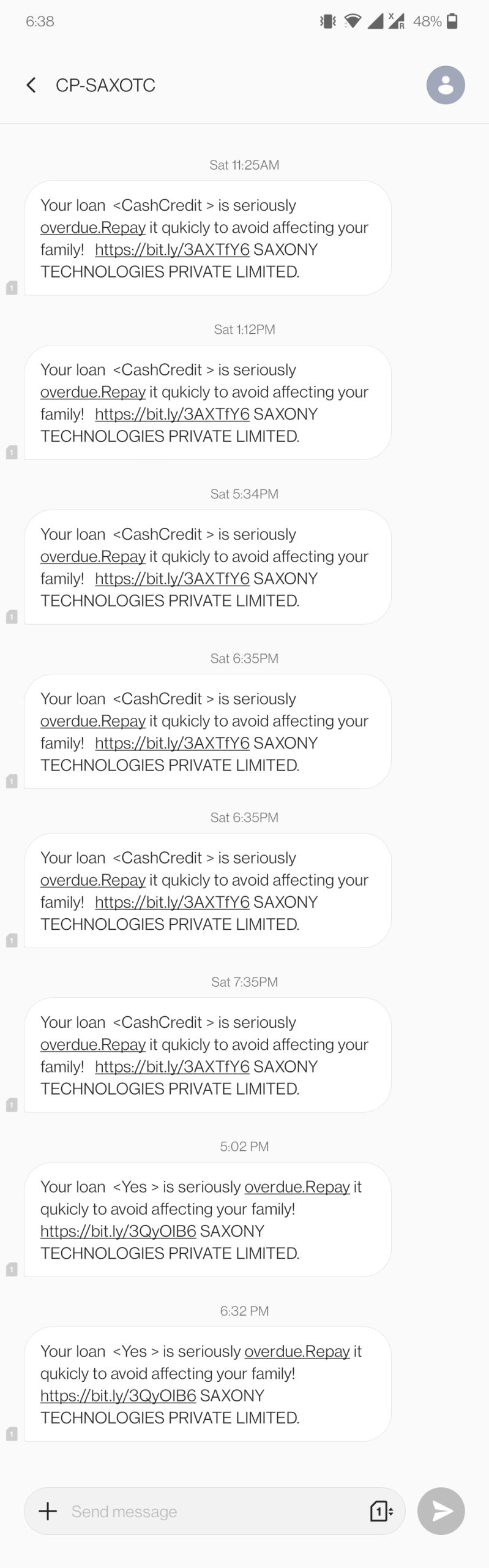Tap the plus attachment icon
The width and height of the screenshot is (489, 1568).
[x=48, y=1511]
